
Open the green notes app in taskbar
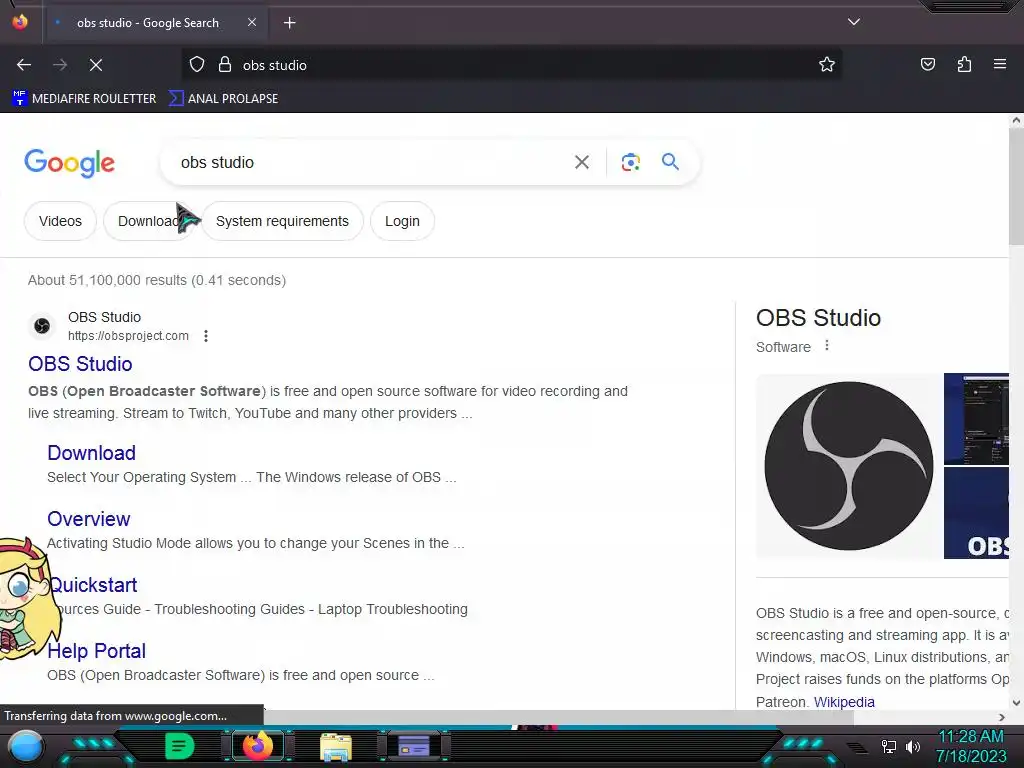point(180,746)
